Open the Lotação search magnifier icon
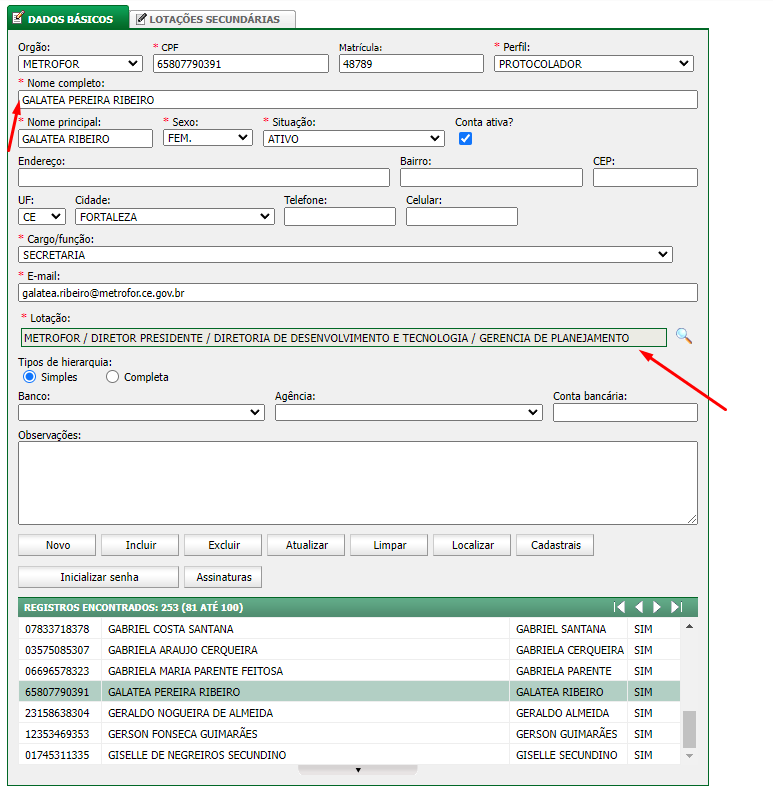The width and height of the screenshot is (773, 797). pyautogui.click(x=684, y=336)
